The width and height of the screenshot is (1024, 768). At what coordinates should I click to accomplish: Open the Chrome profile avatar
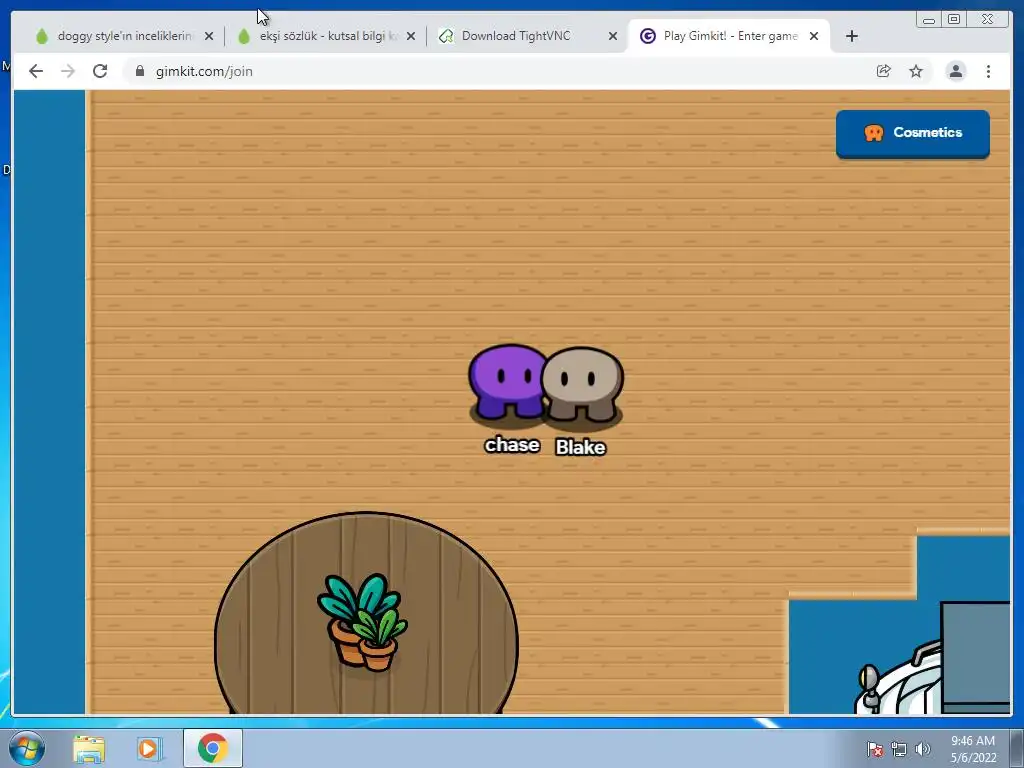pyautogui.click(x=955, y=71)
